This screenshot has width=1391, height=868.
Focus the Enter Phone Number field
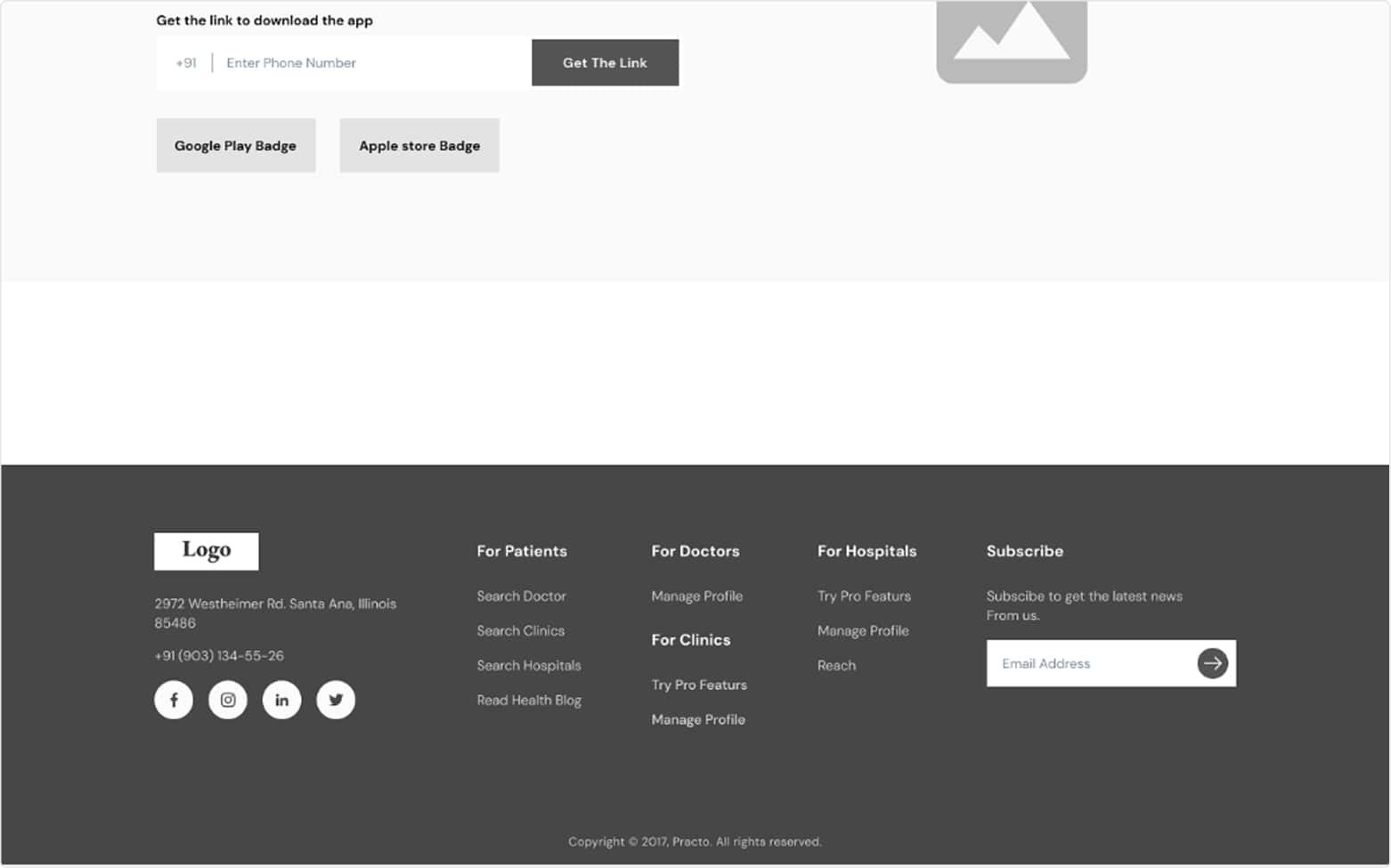click(370, 63)
